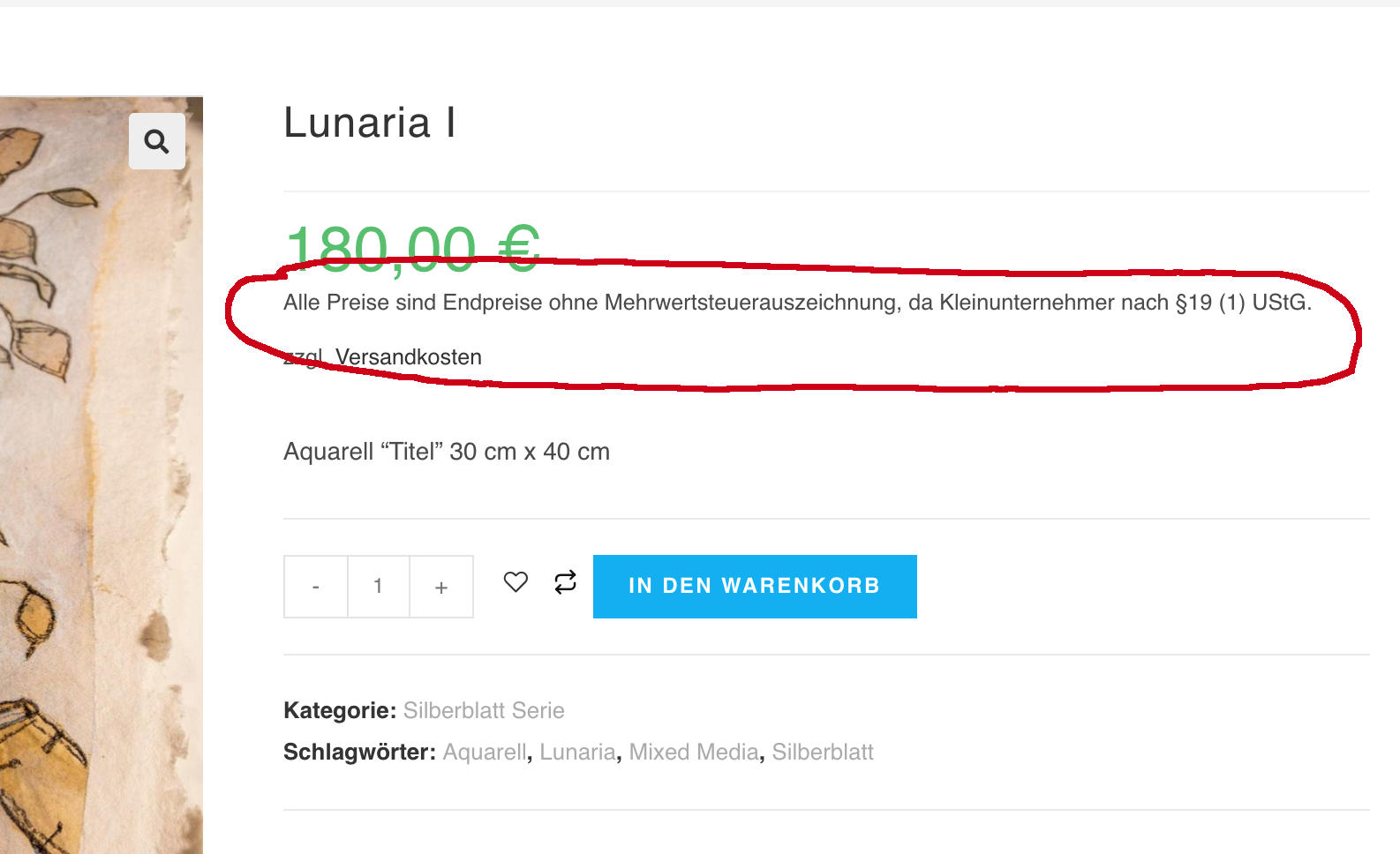Click the product artwork image
Screen dimensions: 1400x854
coord(102,476)
